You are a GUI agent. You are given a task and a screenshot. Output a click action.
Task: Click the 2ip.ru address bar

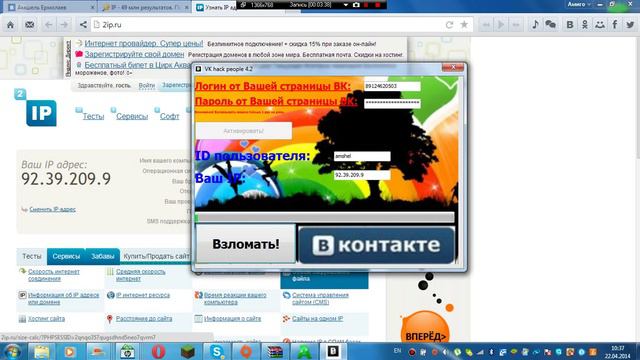269,25
